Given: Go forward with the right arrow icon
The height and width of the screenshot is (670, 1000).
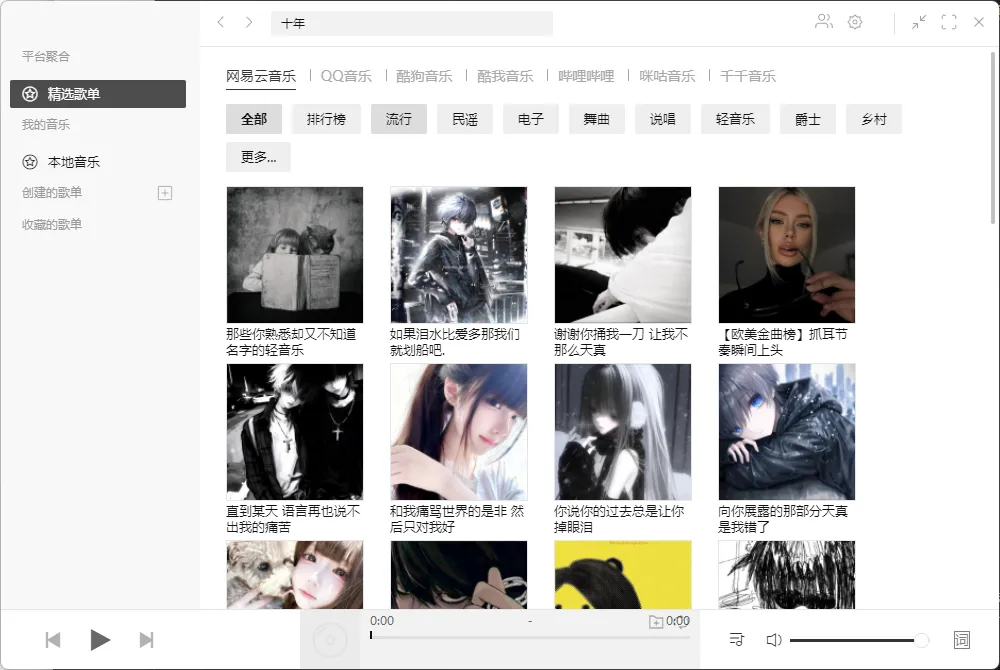Looking at the screenshot, I should [249, 22].
